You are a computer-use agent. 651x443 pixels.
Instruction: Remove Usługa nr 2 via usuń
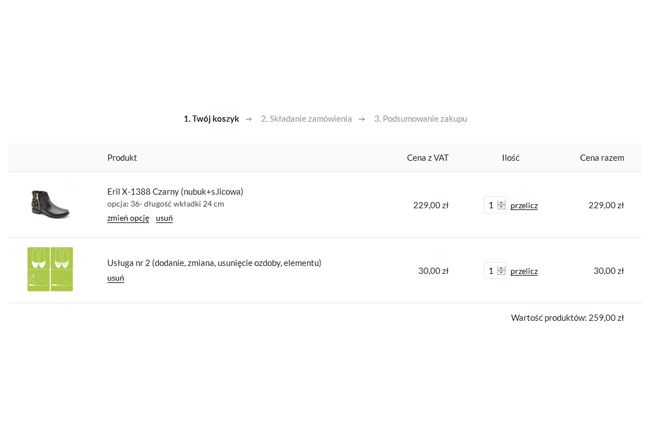115,278
